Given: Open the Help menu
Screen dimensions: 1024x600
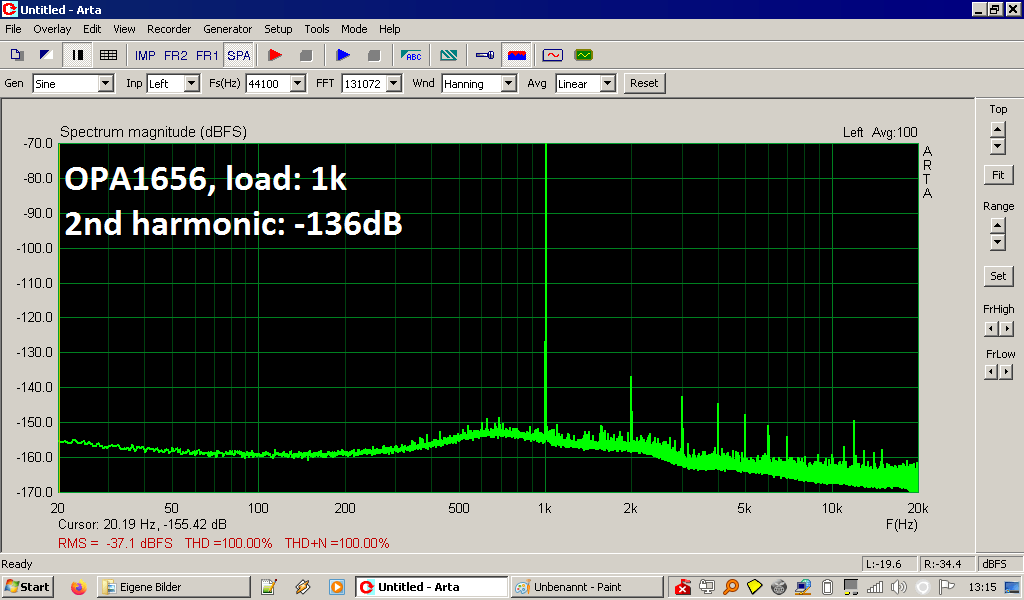Looking at the screenshot, I should (x=390, y=29).
